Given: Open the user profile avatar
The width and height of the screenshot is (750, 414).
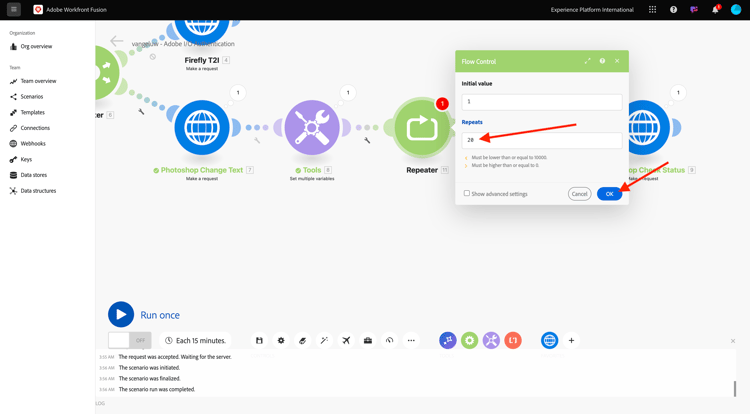Looking at the screenshot, I should (736, 10).
